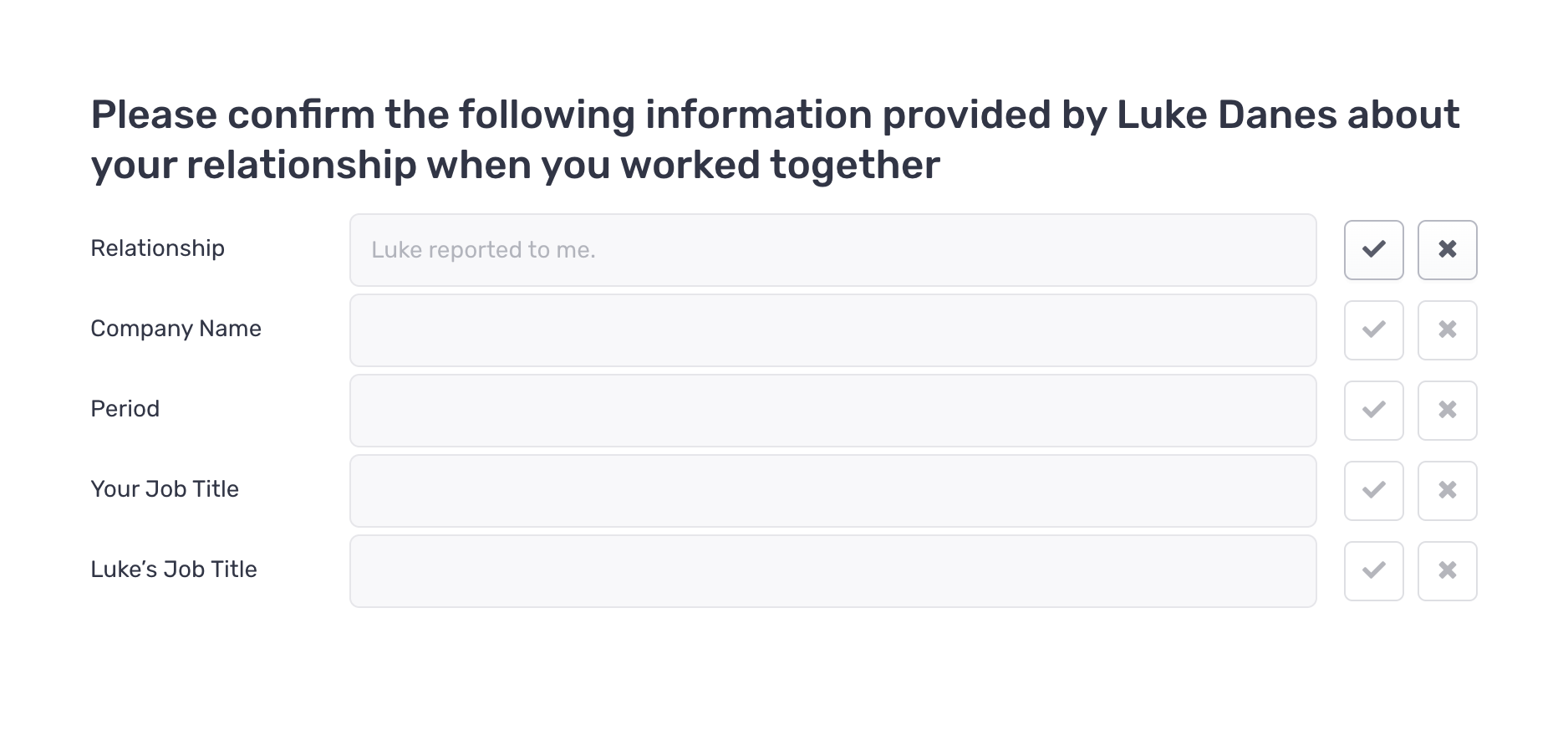Reject Company Name with the X icon
1568x751 pixels.
(1447, 330)
